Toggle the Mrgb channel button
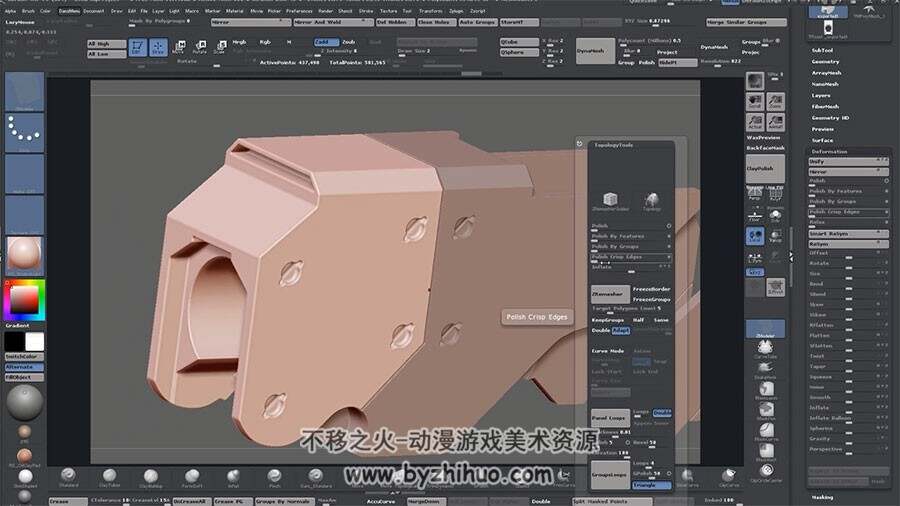Screen dimensions: 900x506 239,42
